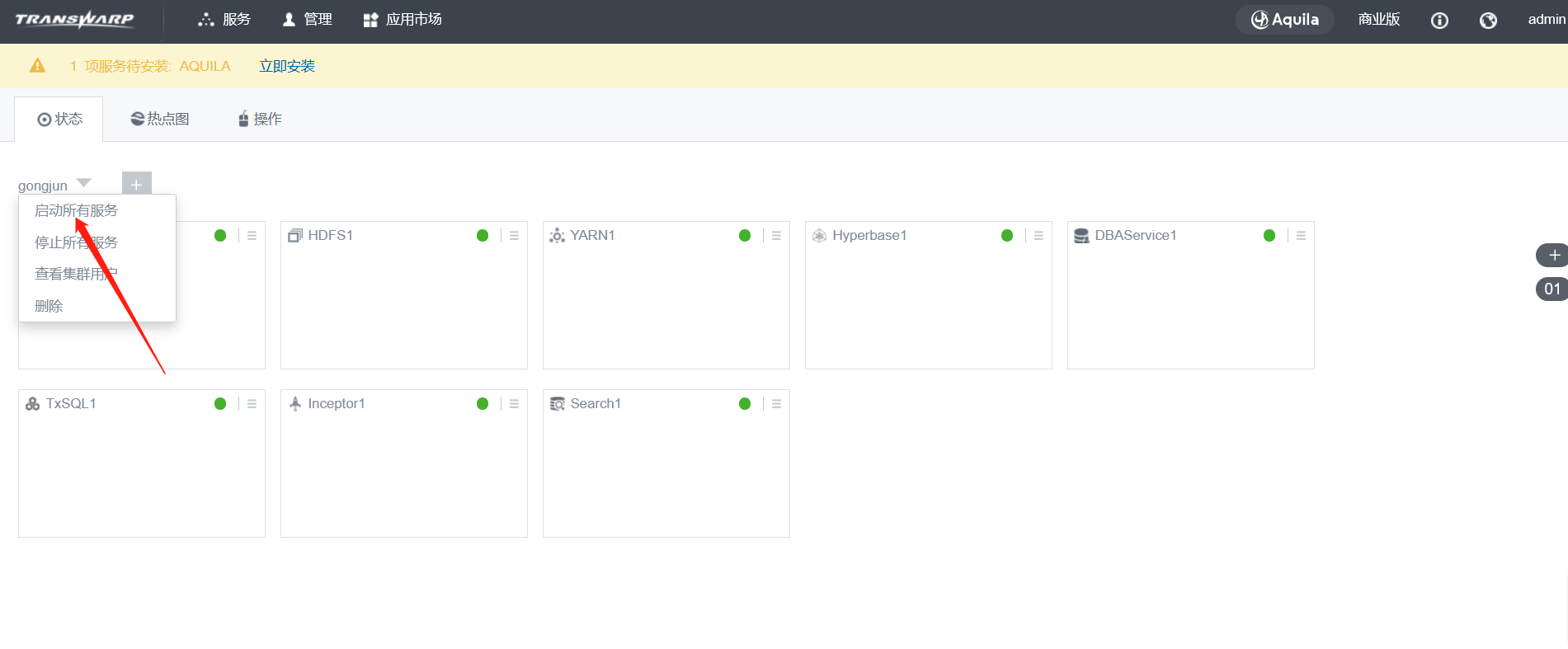Click the 01 badge on right side
1568x649 pixels.
pos(1552,289)
